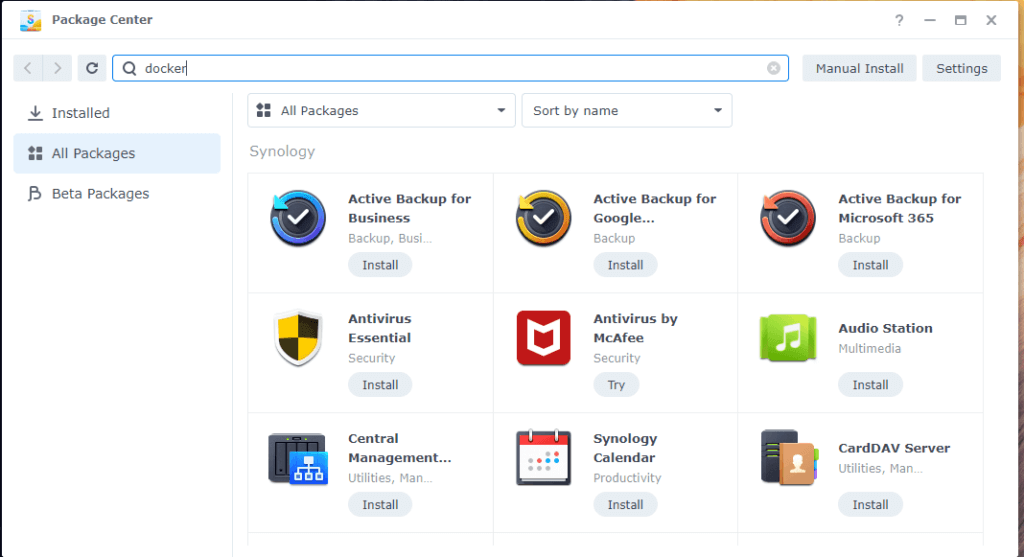Click the Central Management System icon
This screenshot has height=557, width=1024.
click(x=298, y=458)
